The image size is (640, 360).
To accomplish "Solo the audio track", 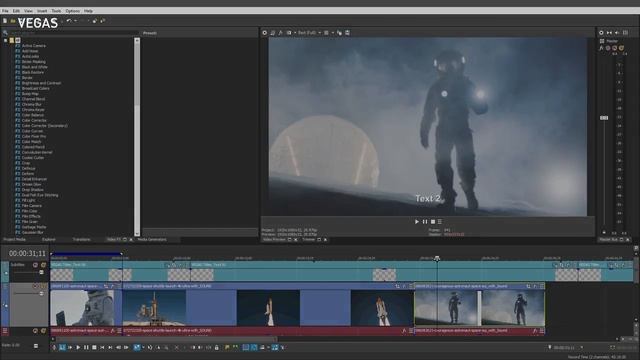I will pyautogui.click(x=43, y=331).
